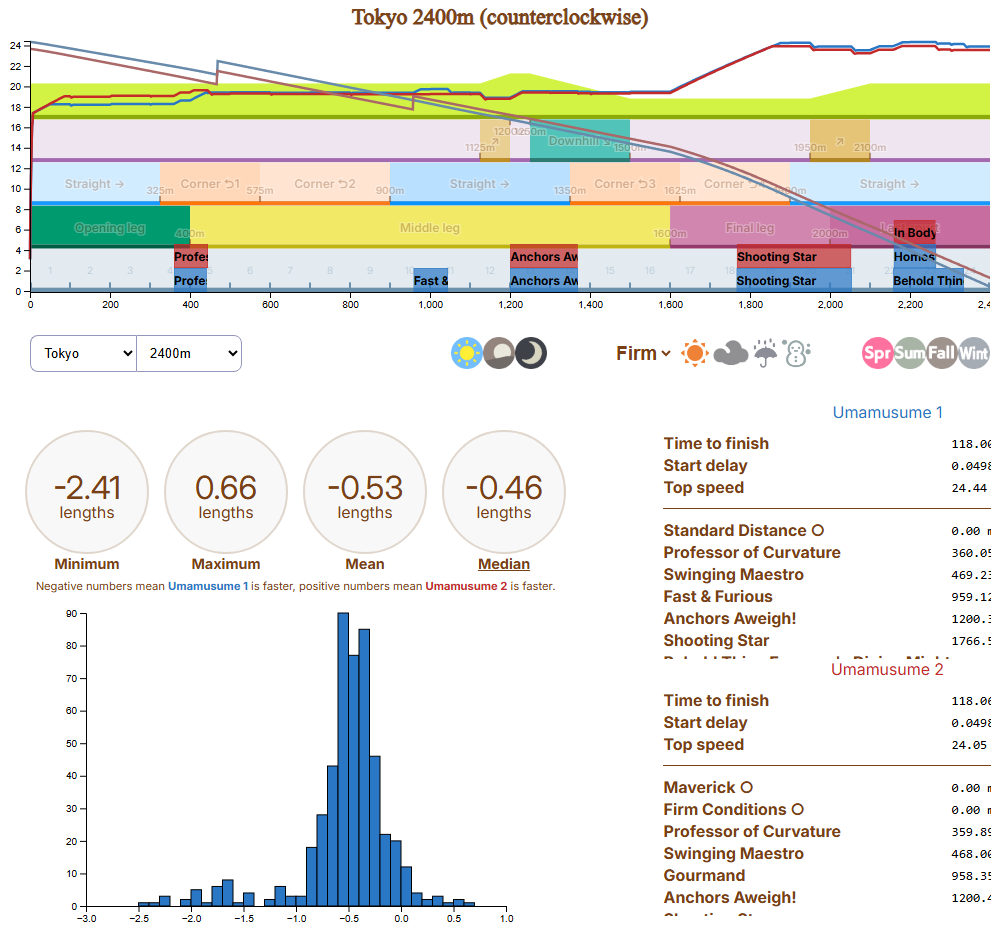The image size is (991, 946).
Task: Click the blue Fast & Furious skill marker
Action: pos(430,281)
